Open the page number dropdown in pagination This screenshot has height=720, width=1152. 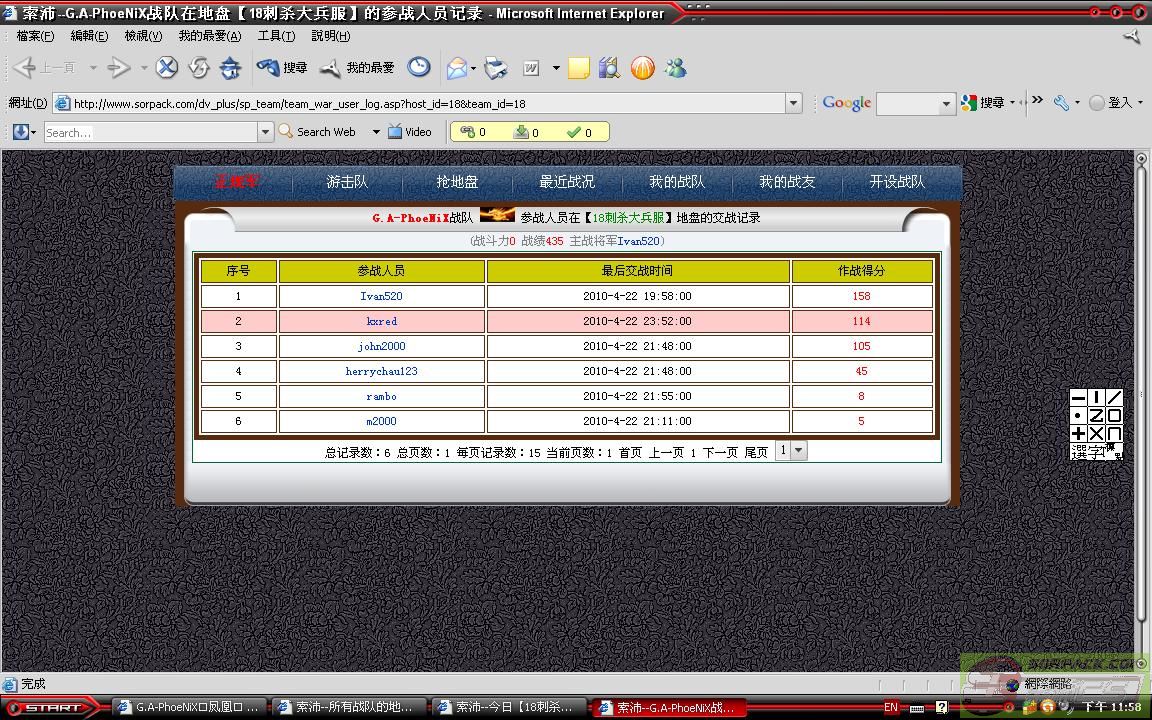tap(798, 451)
